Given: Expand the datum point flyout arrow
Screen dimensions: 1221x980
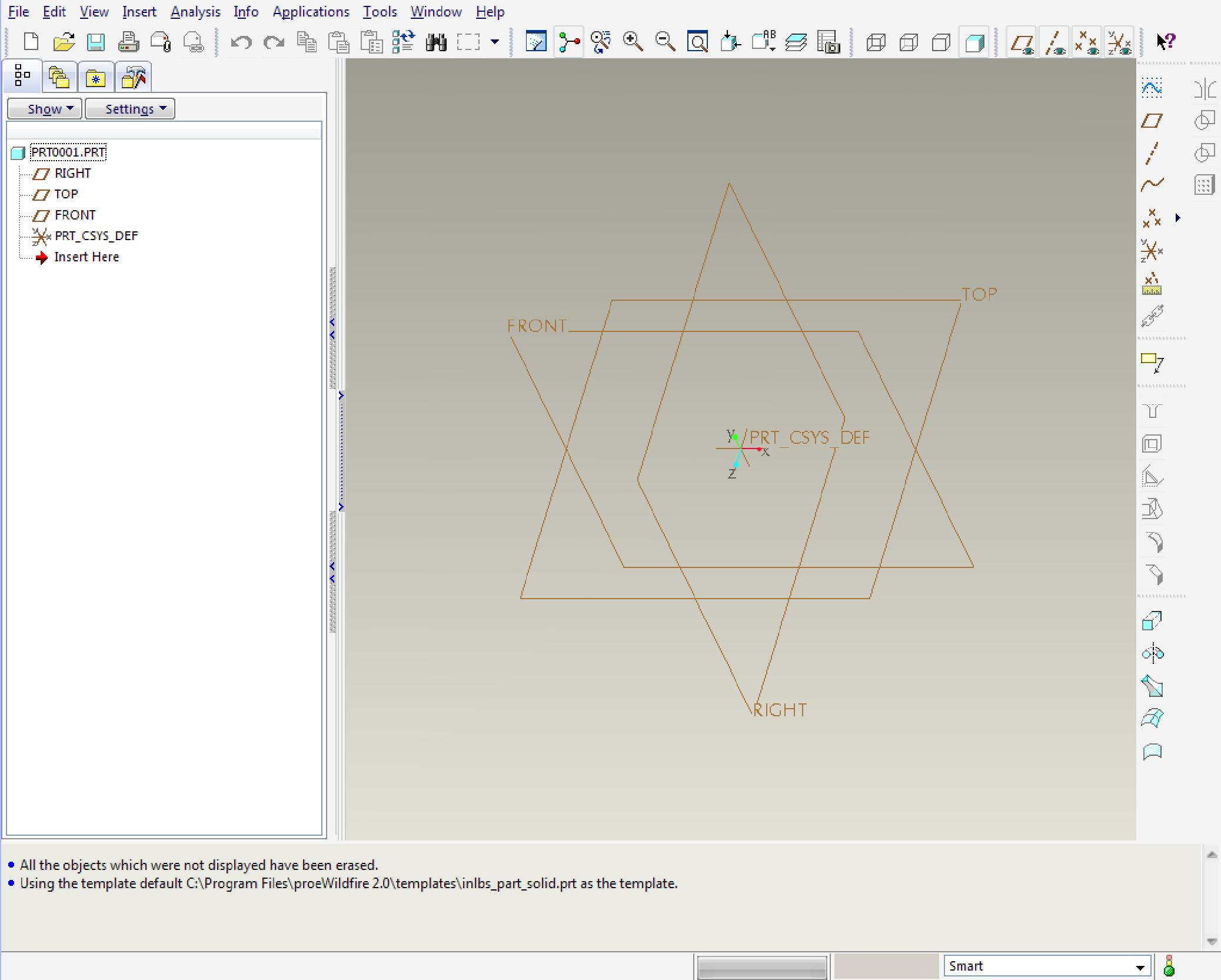Looking at the screenshot, I should pos(1178,218).
